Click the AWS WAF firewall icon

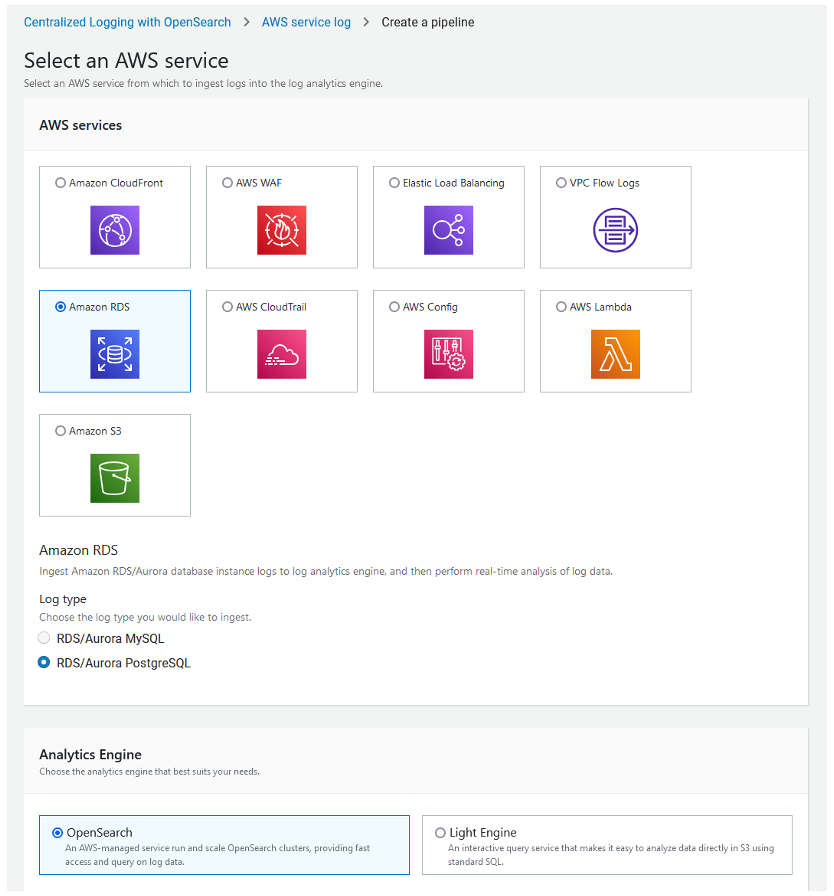pos(281,230)
